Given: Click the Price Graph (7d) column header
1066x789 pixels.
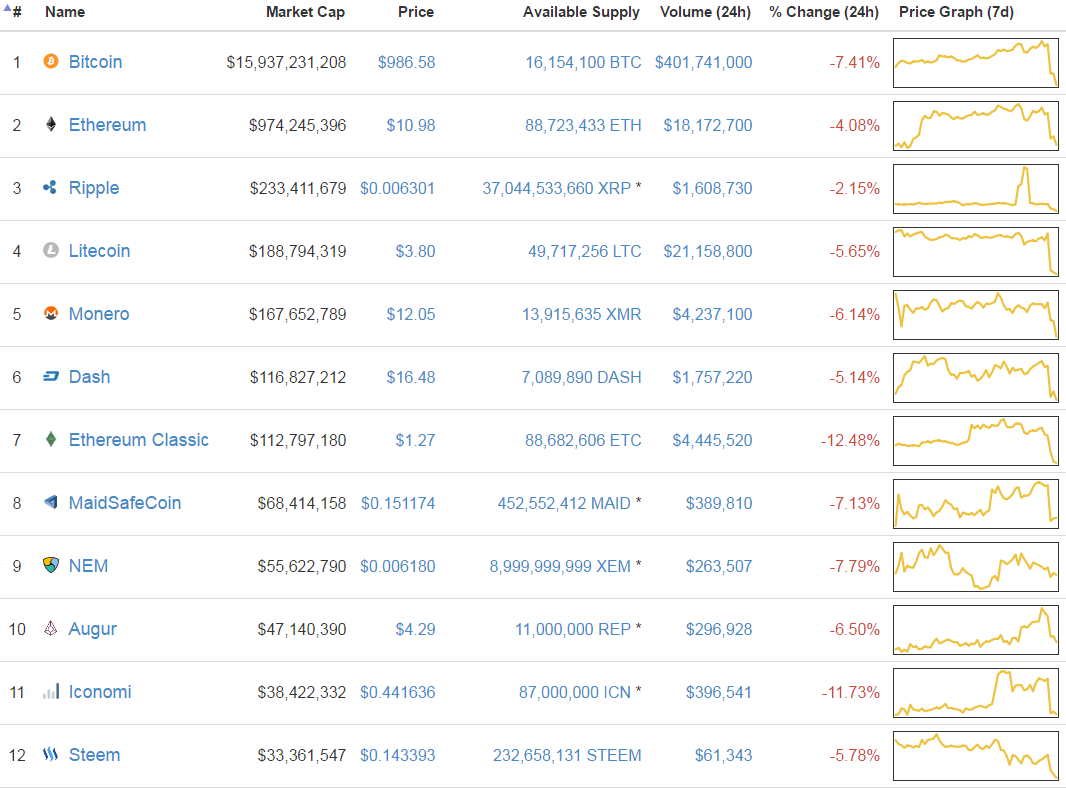Looking at the screenshot, I should click(x=956, y=12).
